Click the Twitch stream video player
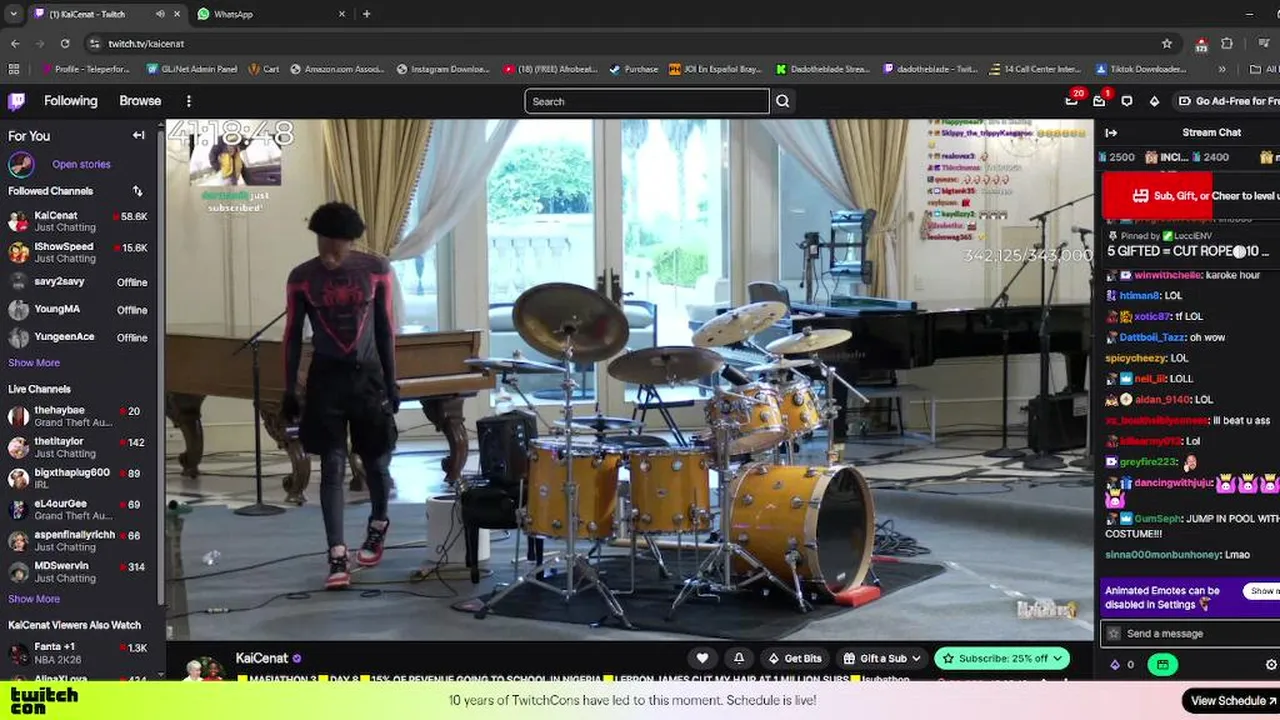 pyautogui.click(x=629, y=380)
